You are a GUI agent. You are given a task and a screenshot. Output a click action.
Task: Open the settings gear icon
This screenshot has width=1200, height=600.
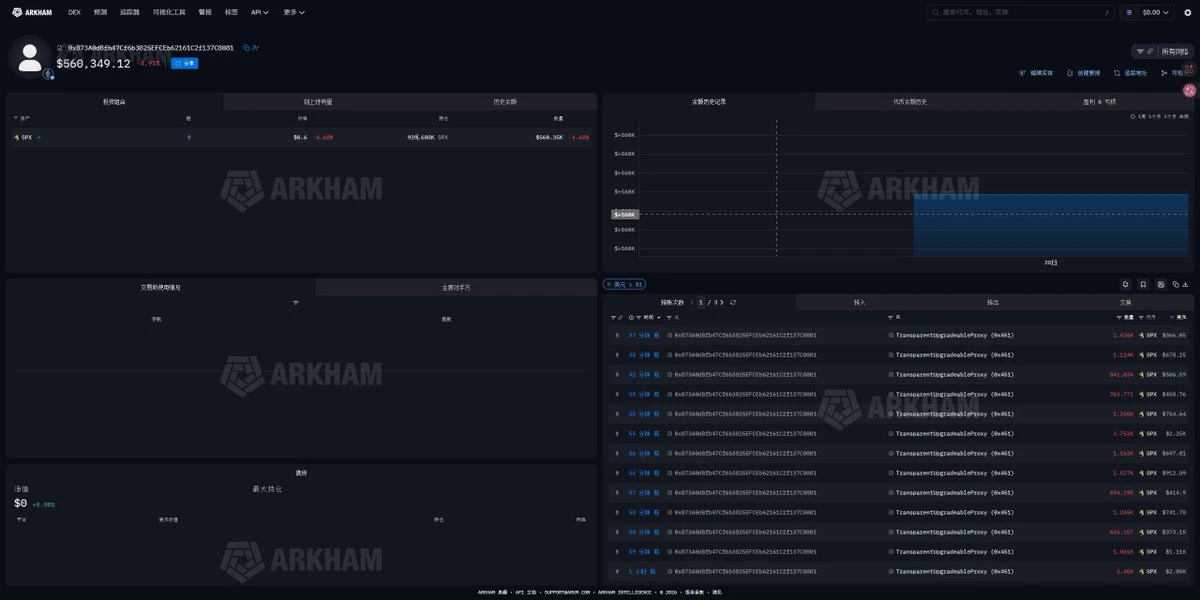1187,12
